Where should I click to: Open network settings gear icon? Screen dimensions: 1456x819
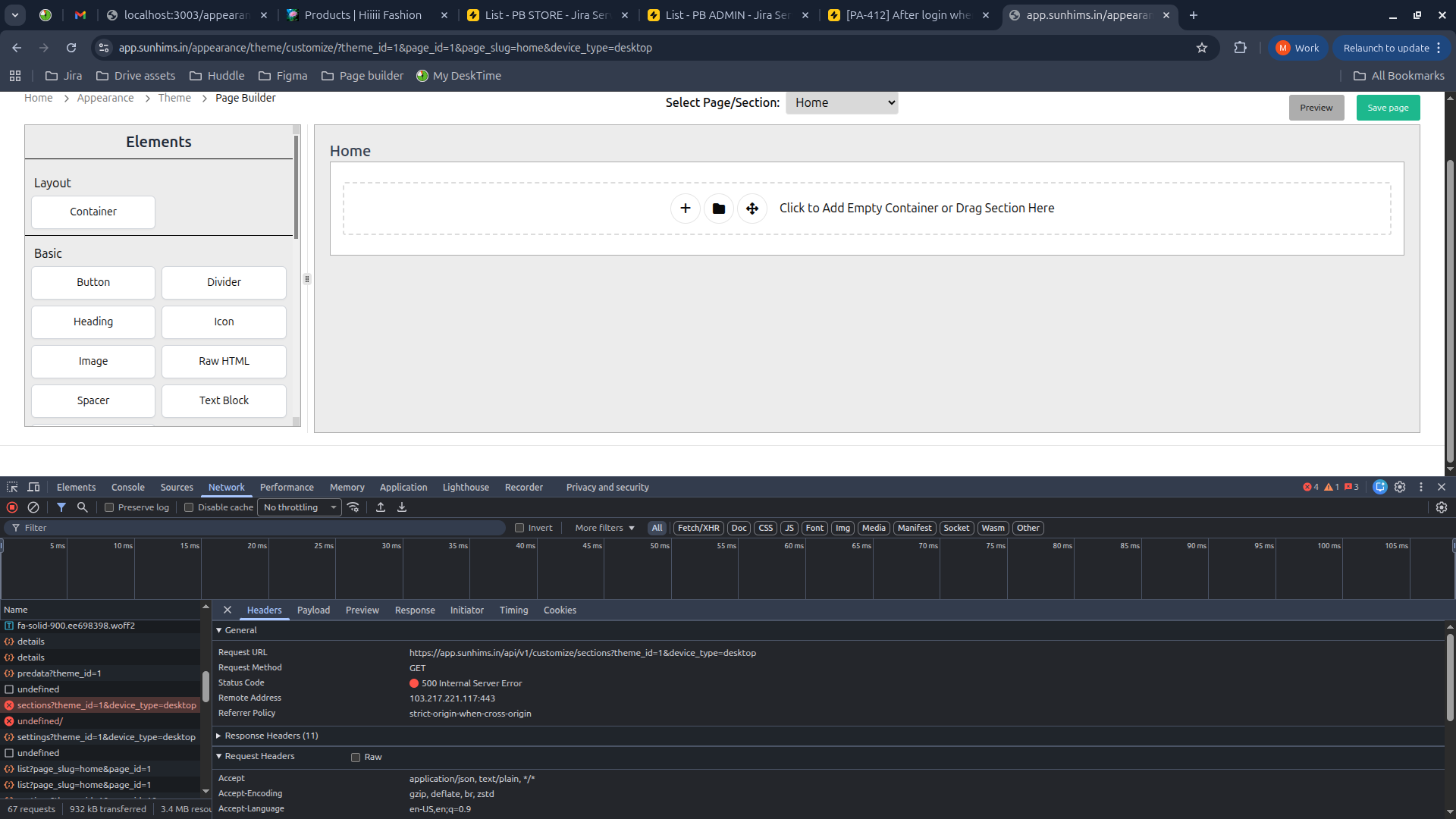(1442, 507)
